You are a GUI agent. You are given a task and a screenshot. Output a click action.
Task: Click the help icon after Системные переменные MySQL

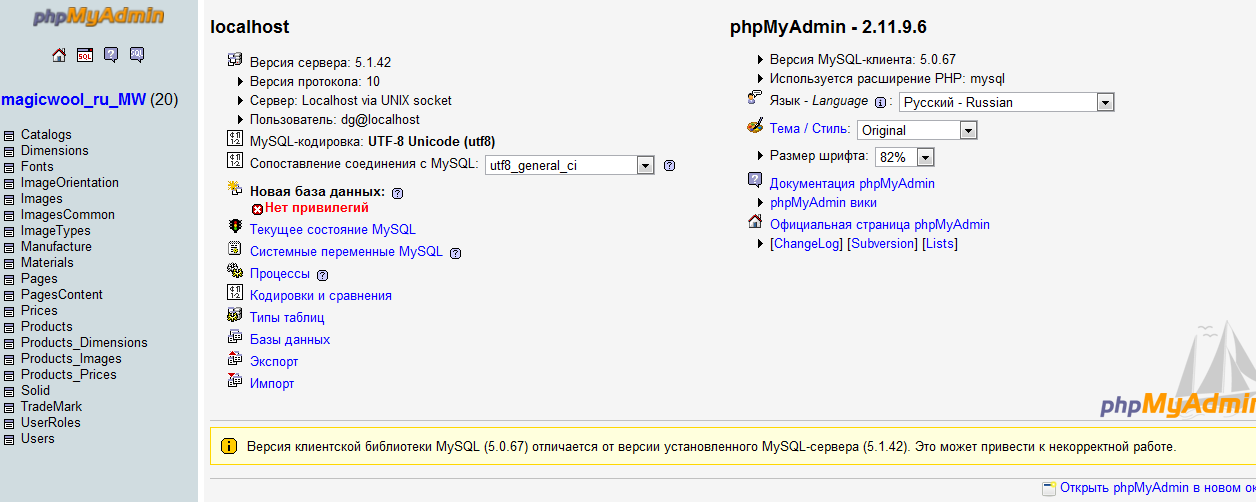pos(455,253)
